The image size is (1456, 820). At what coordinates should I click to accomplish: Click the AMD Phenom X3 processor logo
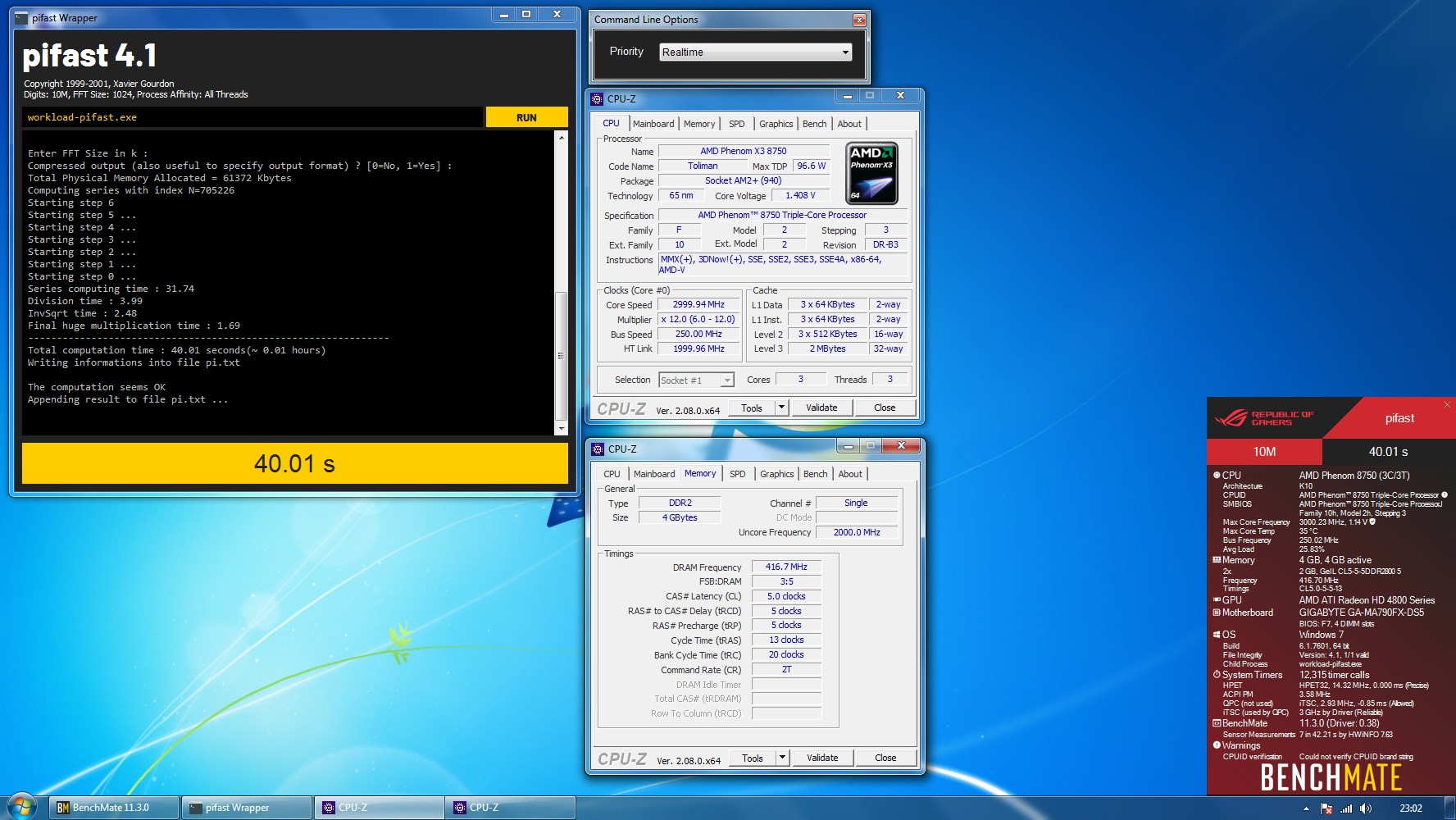871,173
